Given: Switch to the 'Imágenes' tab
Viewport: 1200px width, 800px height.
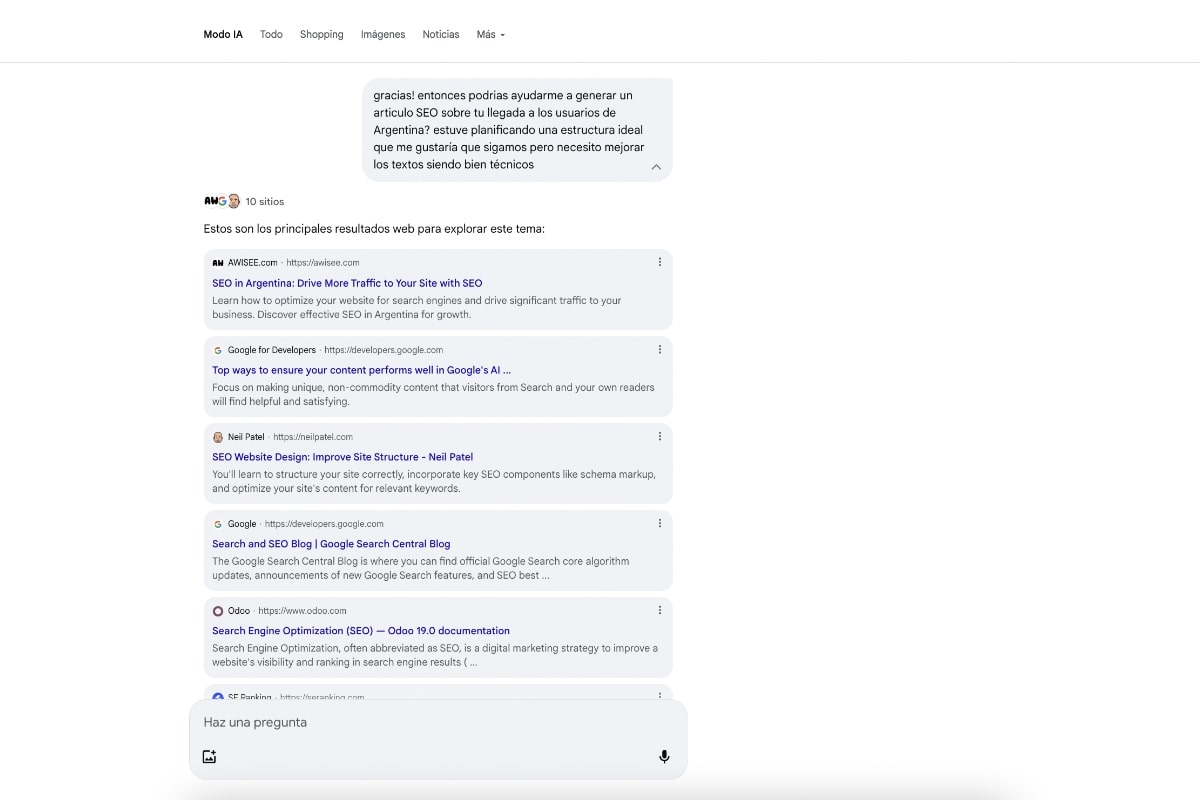Looking at the screenshot, I should point(383,34).
